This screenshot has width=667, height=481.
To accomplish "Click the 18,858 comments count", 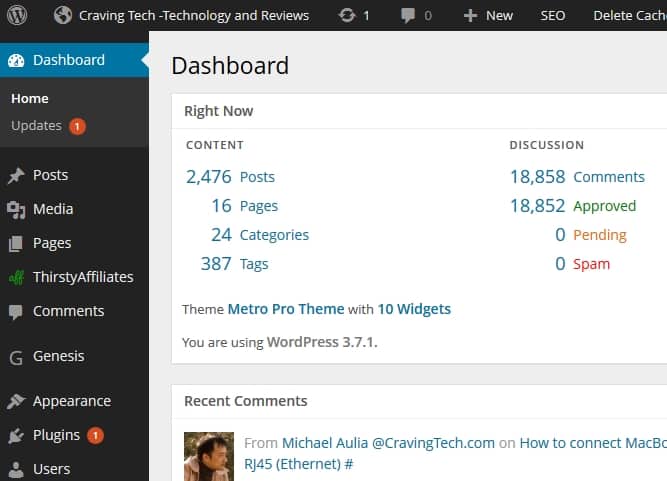I will click(538, 177).
